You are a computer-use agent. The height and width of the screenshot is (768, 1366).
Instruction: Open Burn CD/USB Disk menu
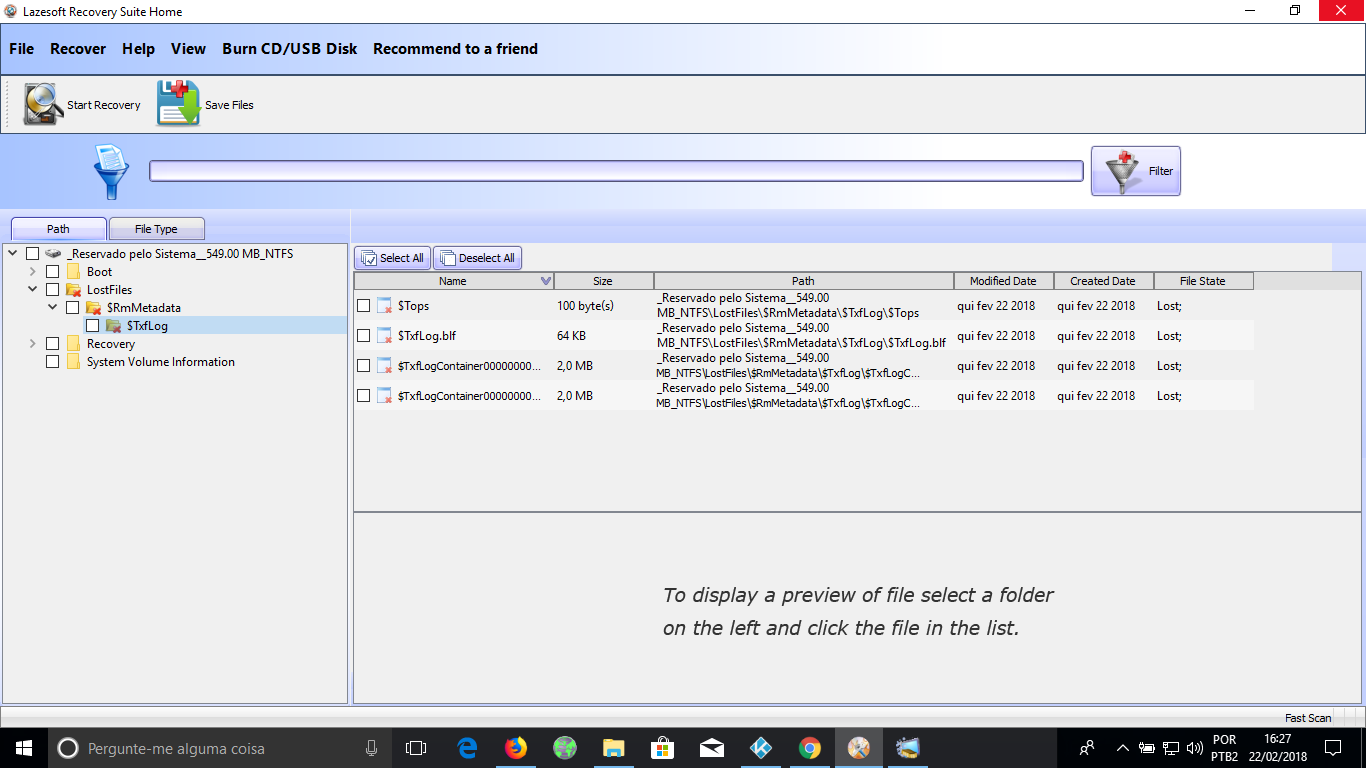[x=289, y=49]
